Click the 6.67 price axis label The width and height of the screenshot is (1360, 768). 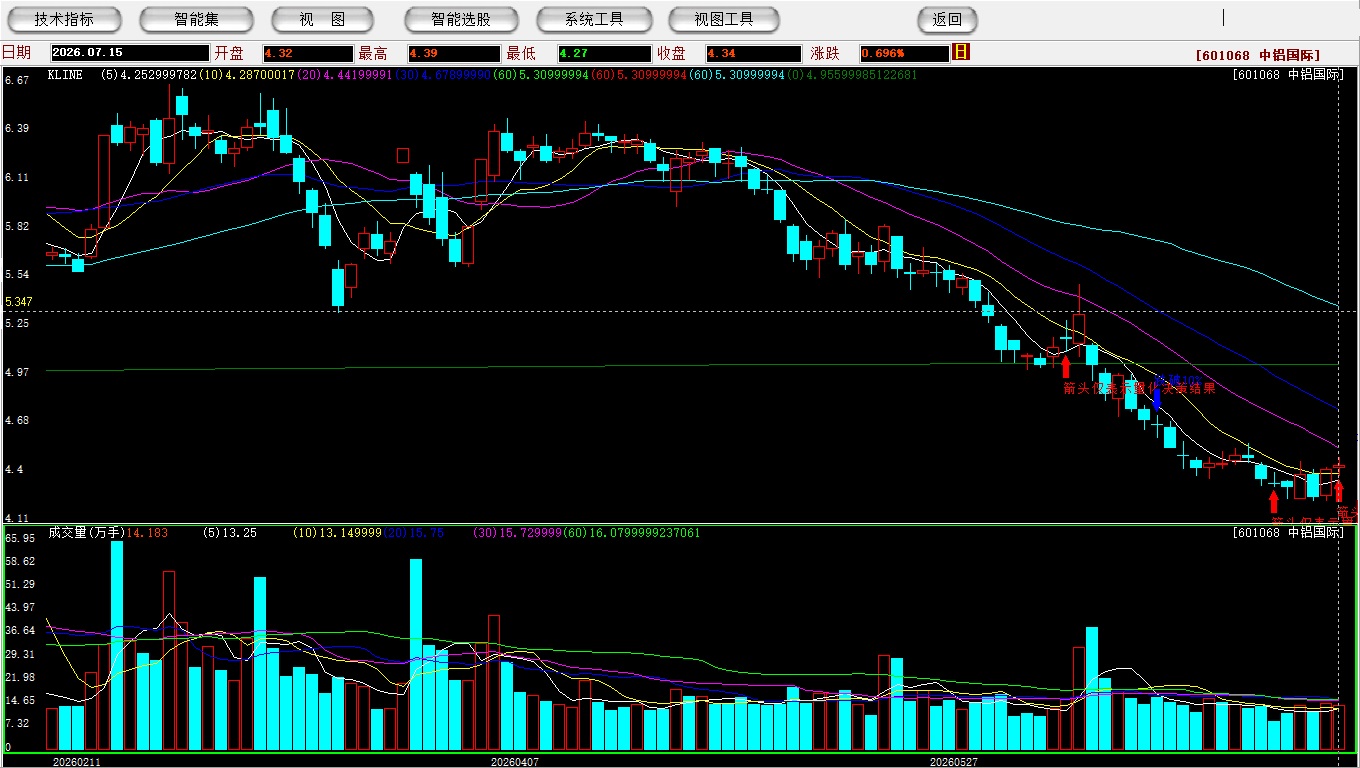[17, 80]
